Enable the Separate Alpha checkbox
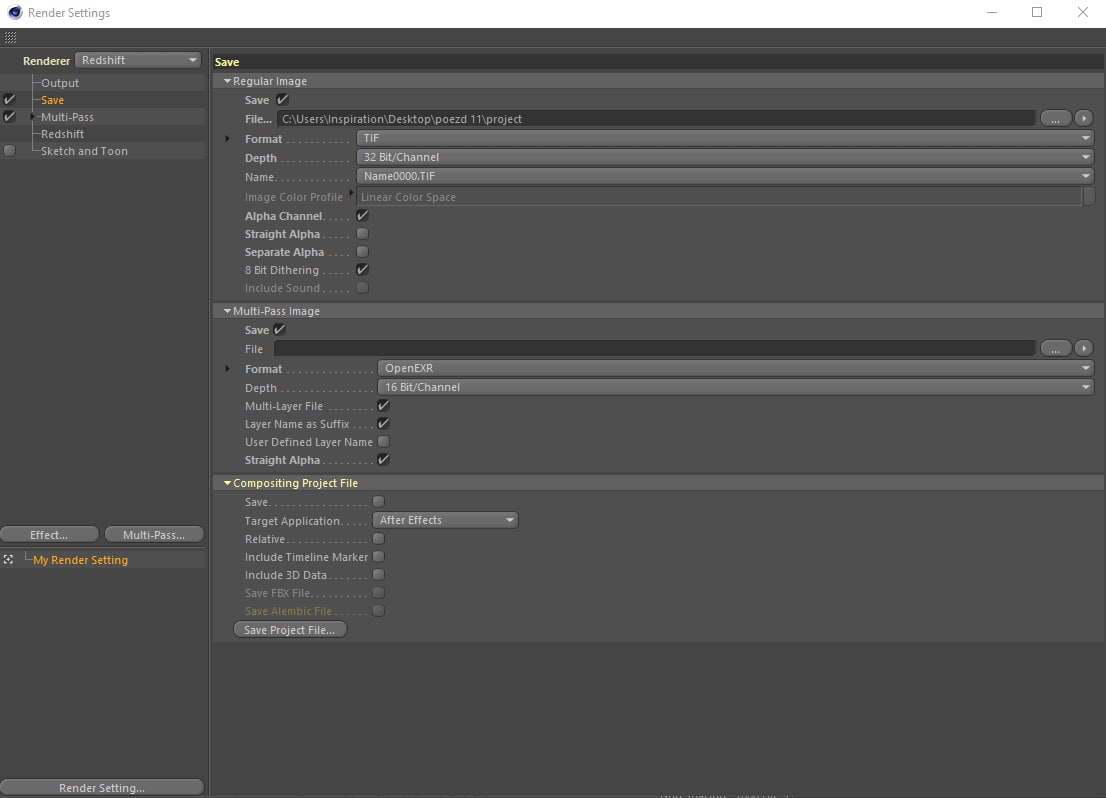The height and width of the screenshot is (798, 1106). pos(363,252)
